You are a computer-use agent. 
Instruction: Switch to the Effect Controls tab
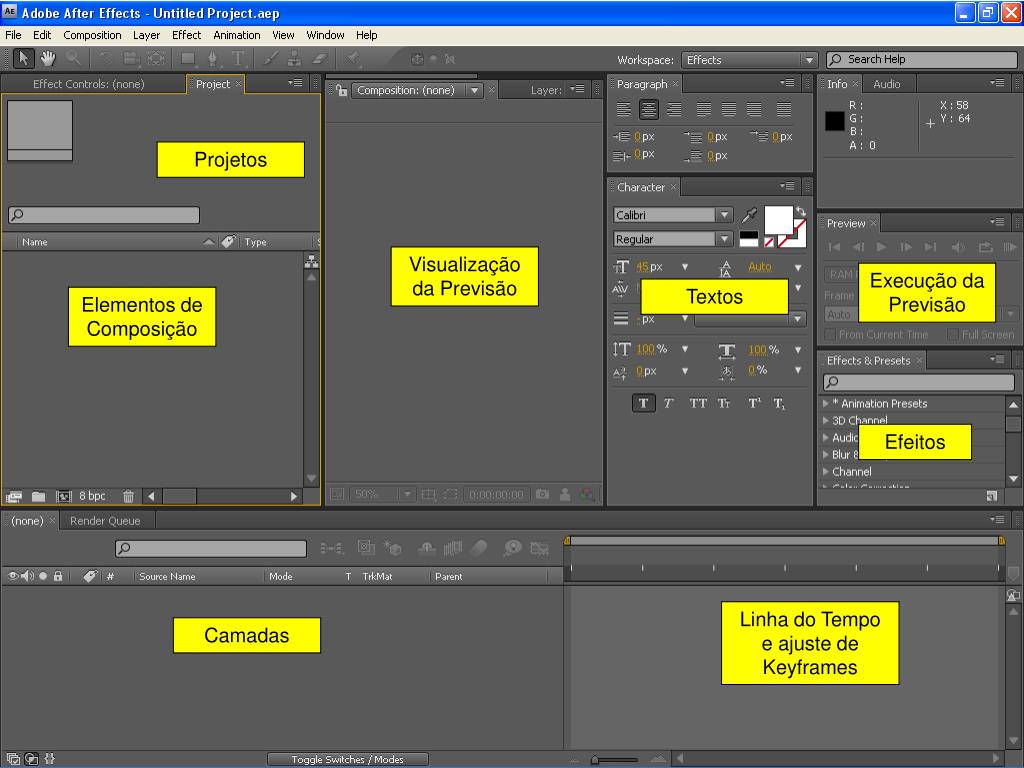coord(89,84)
